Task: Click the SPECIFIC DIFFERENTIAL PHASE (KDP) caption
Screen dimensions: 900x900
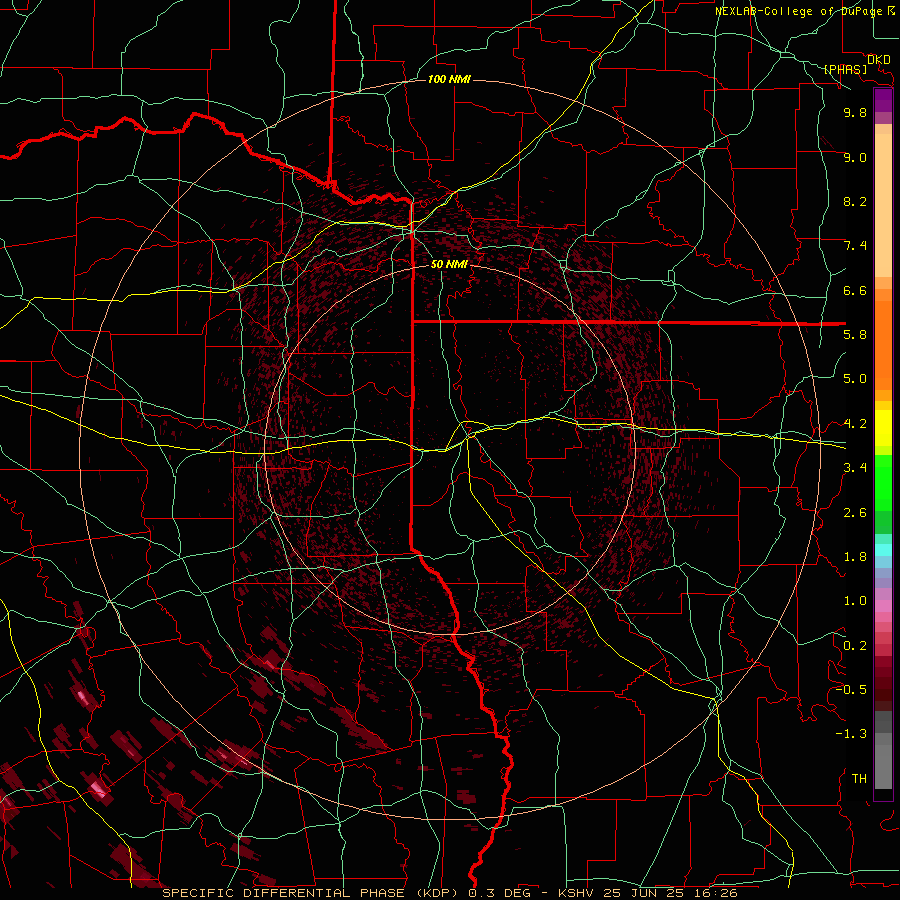Action: [x=312, y=893]
